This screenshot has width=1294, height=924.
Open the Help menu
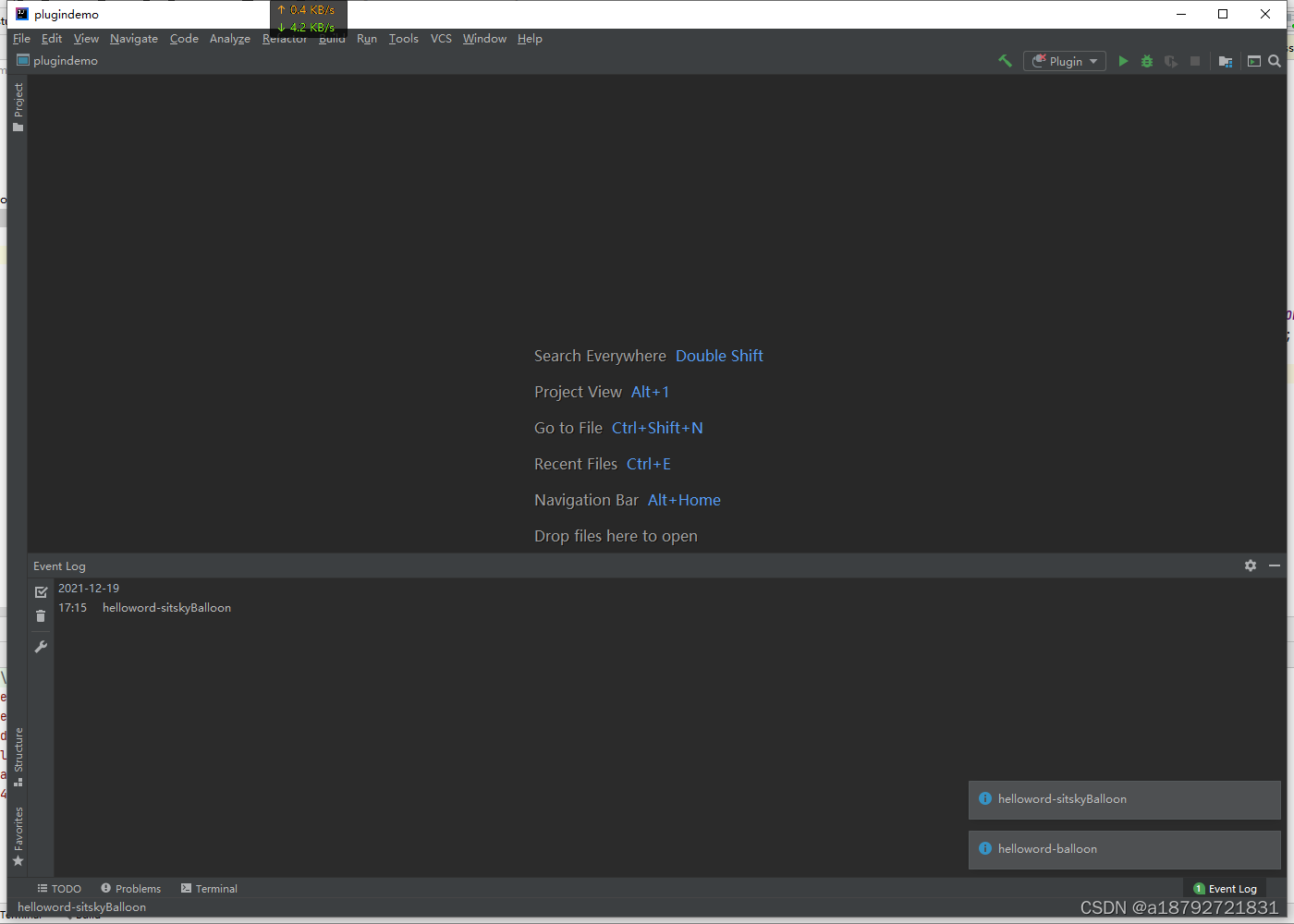530,39
